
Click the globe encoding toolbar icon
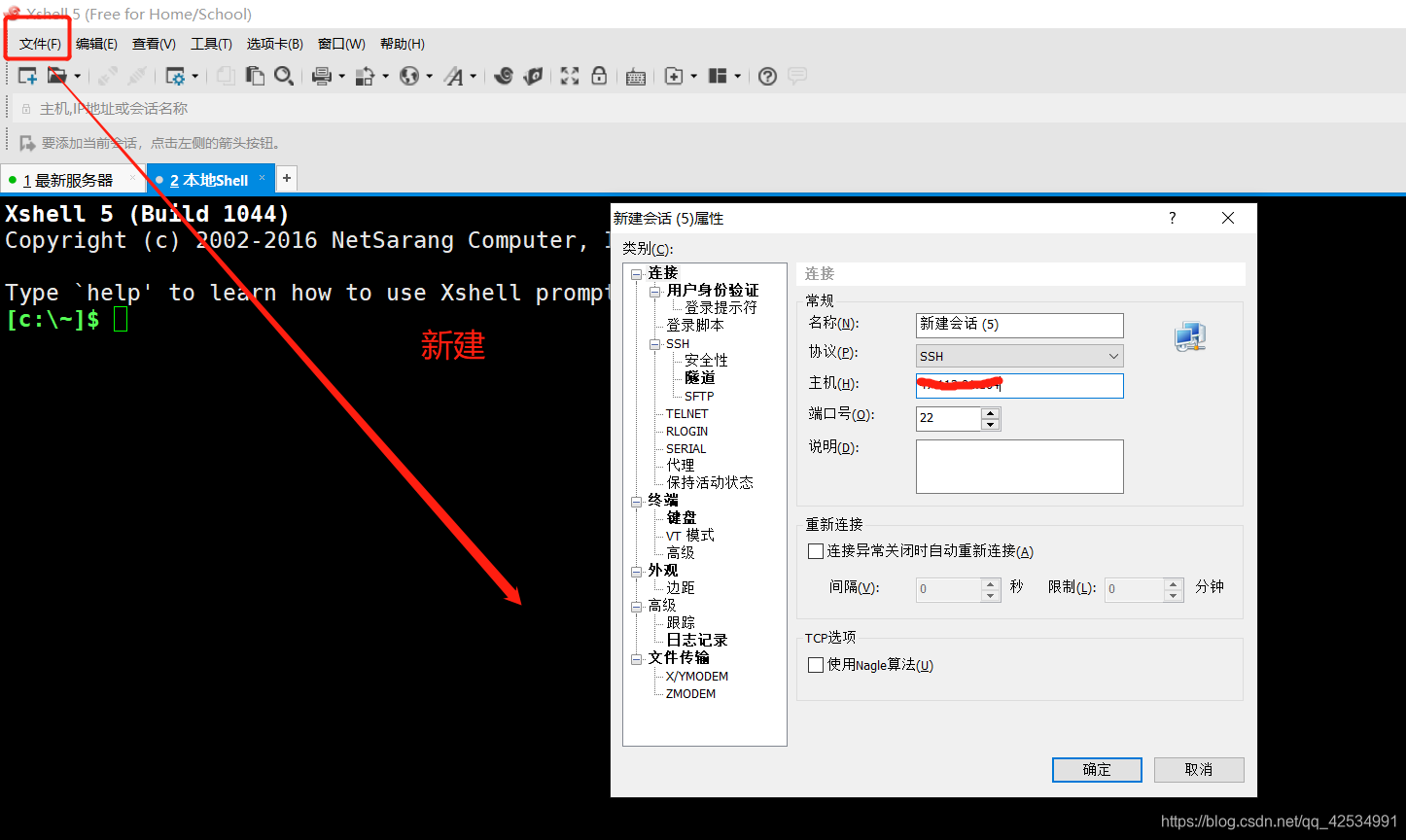[409, 76]
